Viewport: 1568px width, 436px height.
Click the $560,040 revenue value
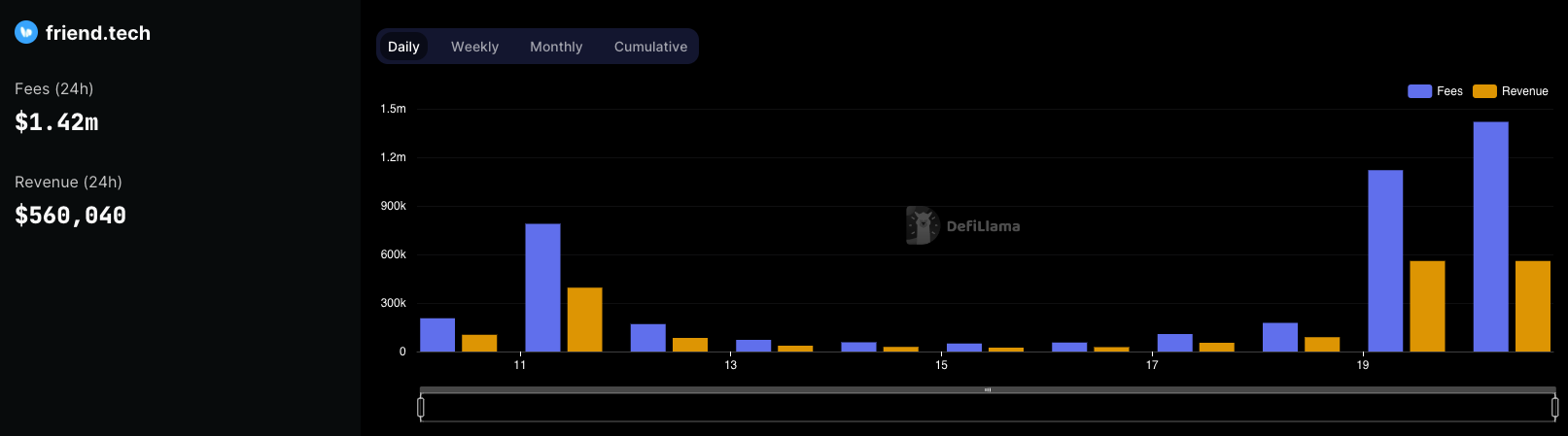click(x=70, y=216)
